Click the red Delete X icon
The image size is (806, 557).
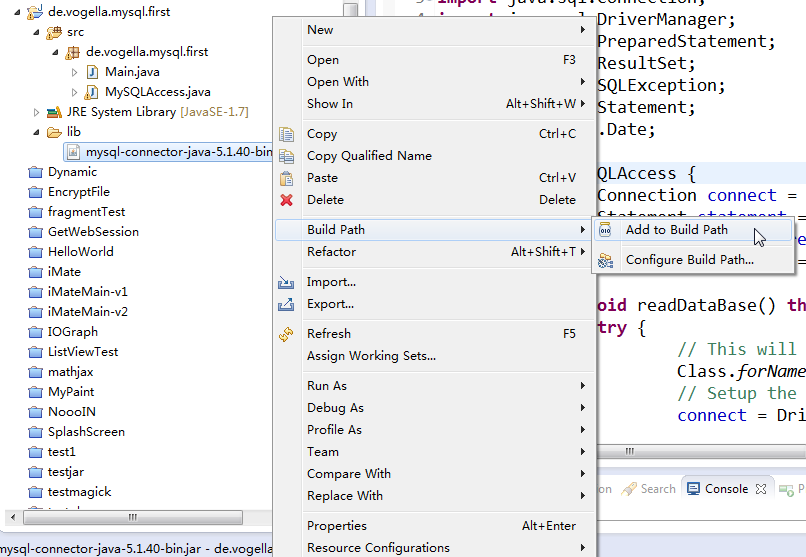(x=287, y=200)
